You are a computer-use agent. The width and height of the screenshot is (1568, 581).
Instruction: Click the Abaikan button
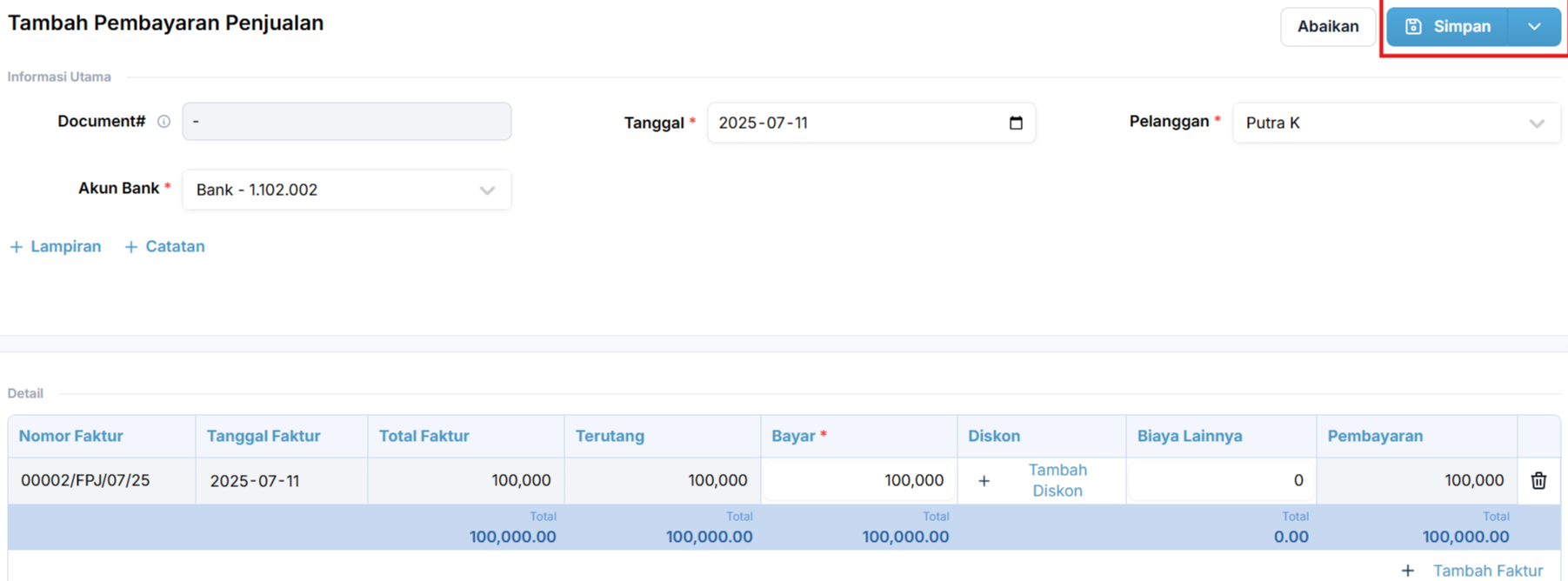coord(1328,27)
